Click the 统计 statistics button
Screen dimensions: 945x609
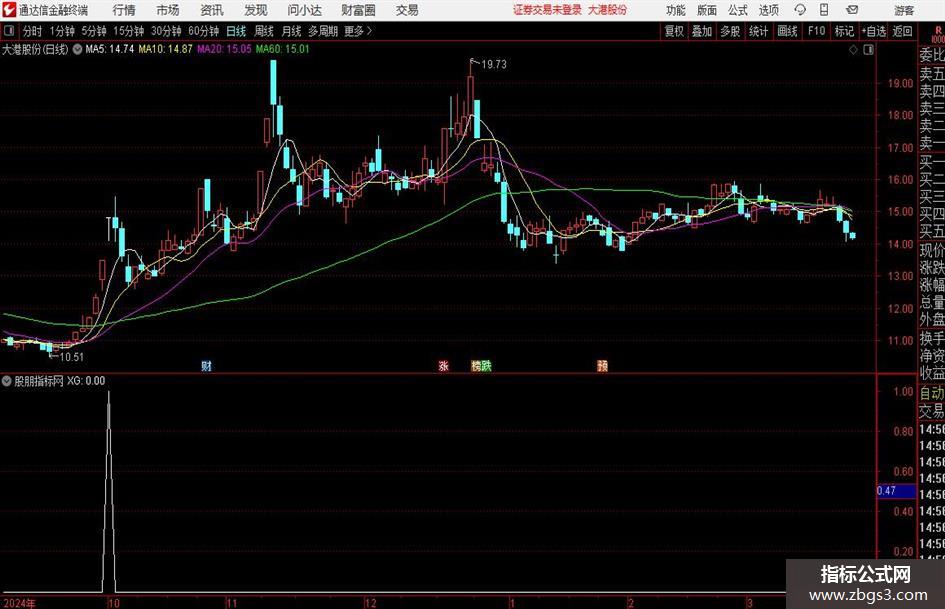pos(758,31)
